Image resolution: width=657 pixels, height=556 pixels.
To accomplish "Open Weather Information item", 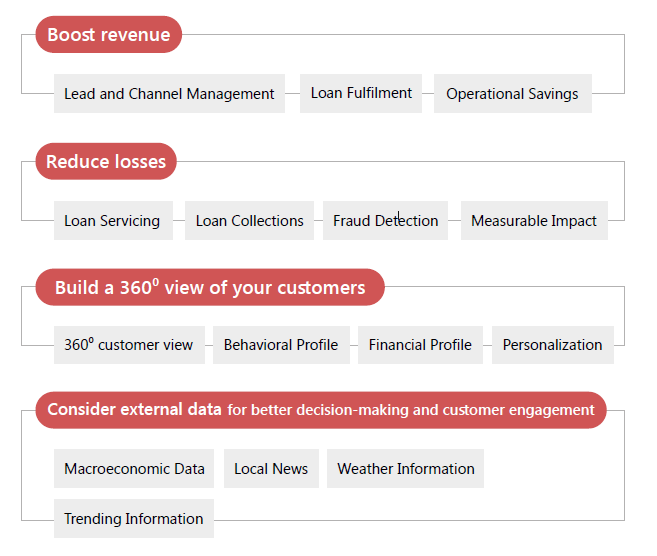I will click(405, 468).
